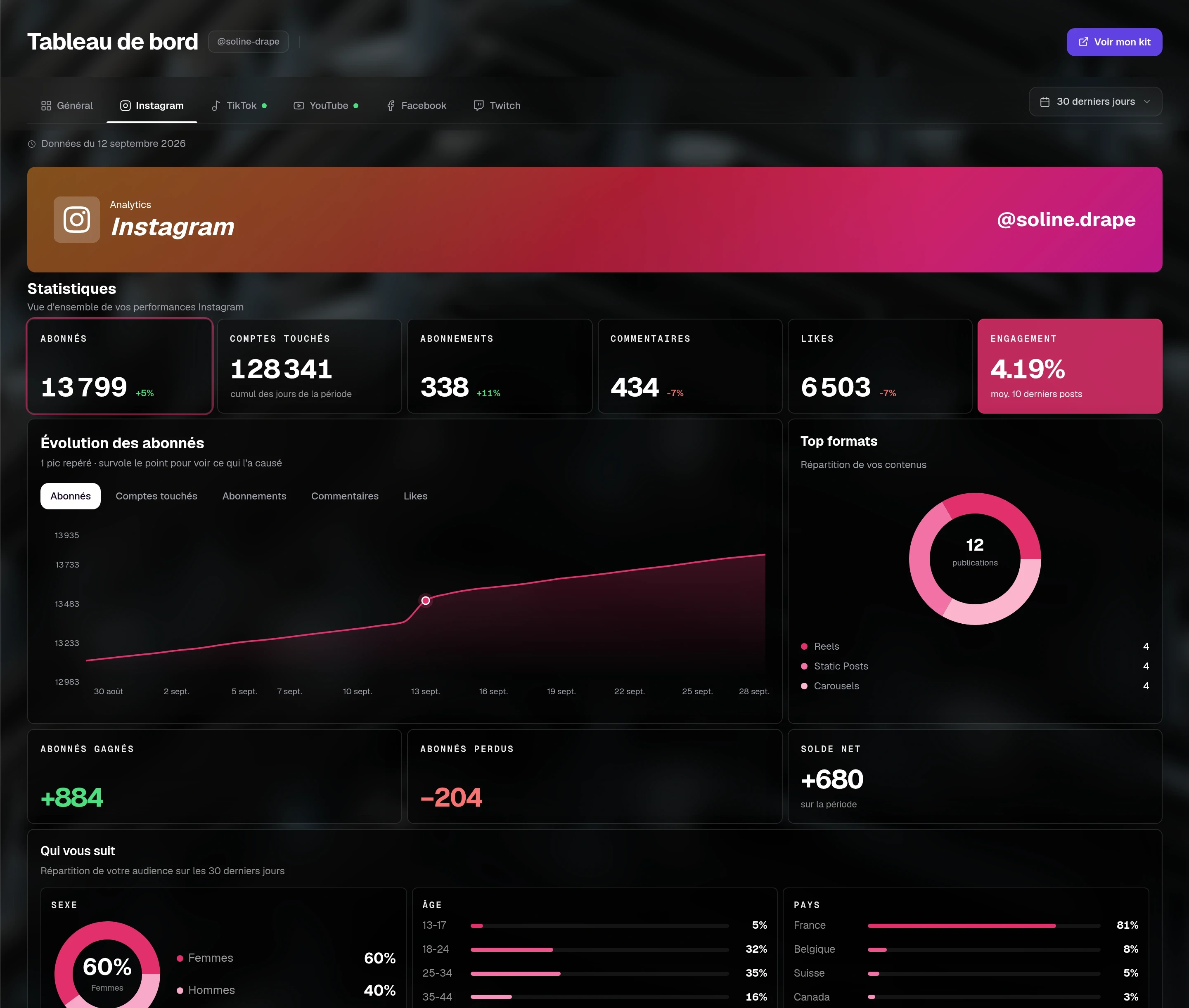Click the Canada 3% progress bar
The image size is (1189, 1008).
point(984,997)
